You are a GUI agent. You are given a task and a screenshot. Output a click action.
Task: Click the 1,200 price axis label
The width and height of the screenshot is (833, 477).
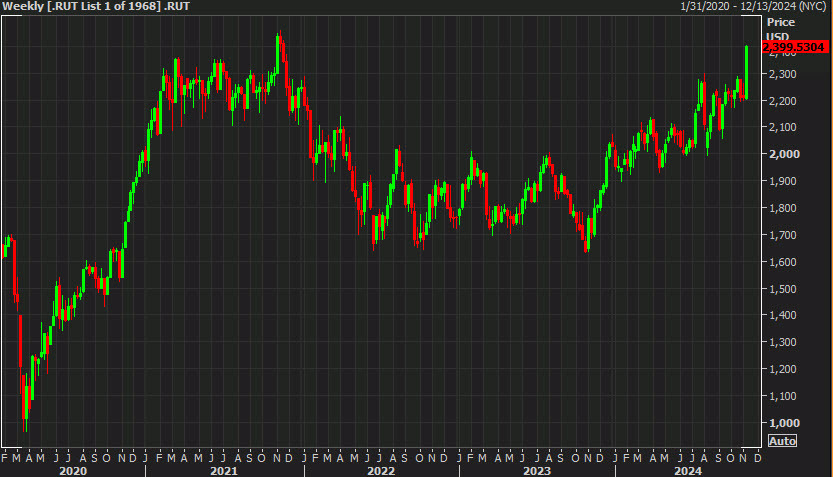[x=783, y=369]
